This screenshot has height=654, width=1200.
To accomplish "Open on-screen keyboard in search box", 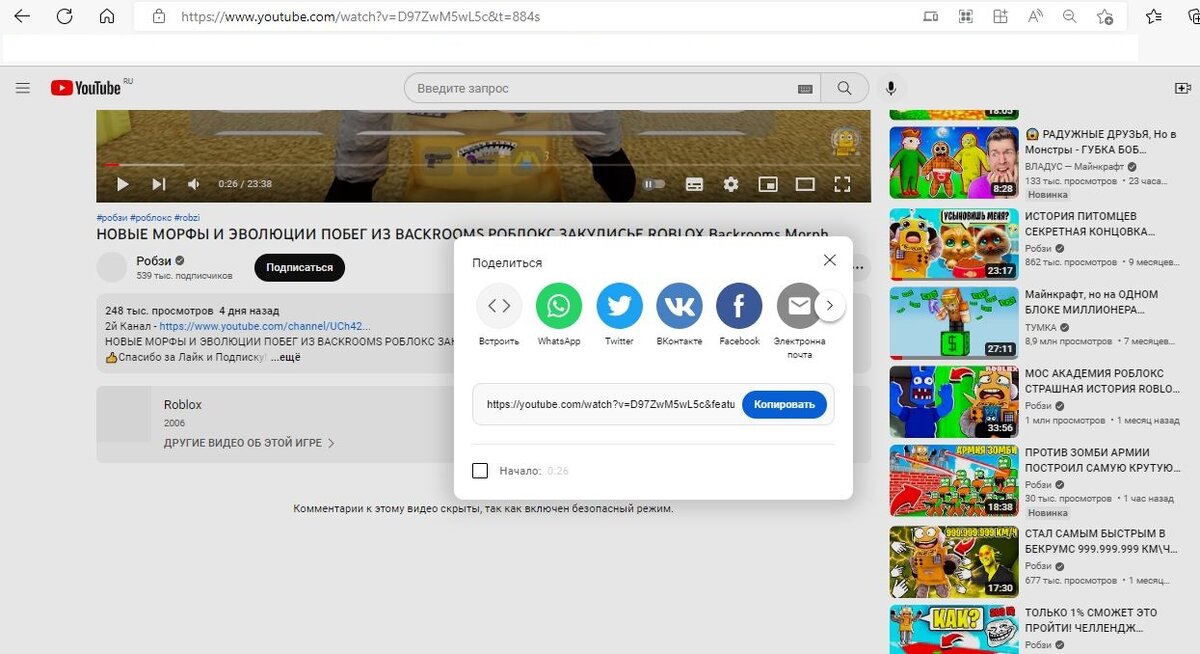I will pyautogui.click(x=805, y=89).
